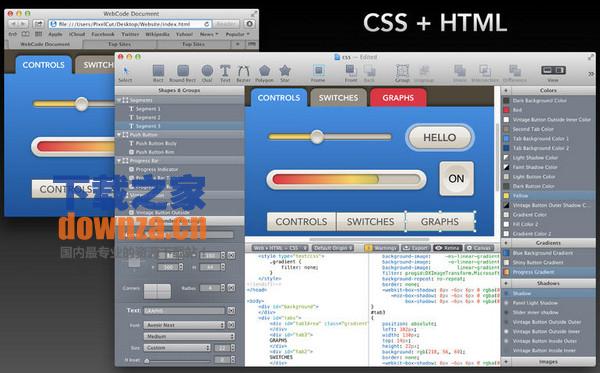Collapse the Push Button group
The width and height of the screenshot is (600, 373).
[119, 135]
